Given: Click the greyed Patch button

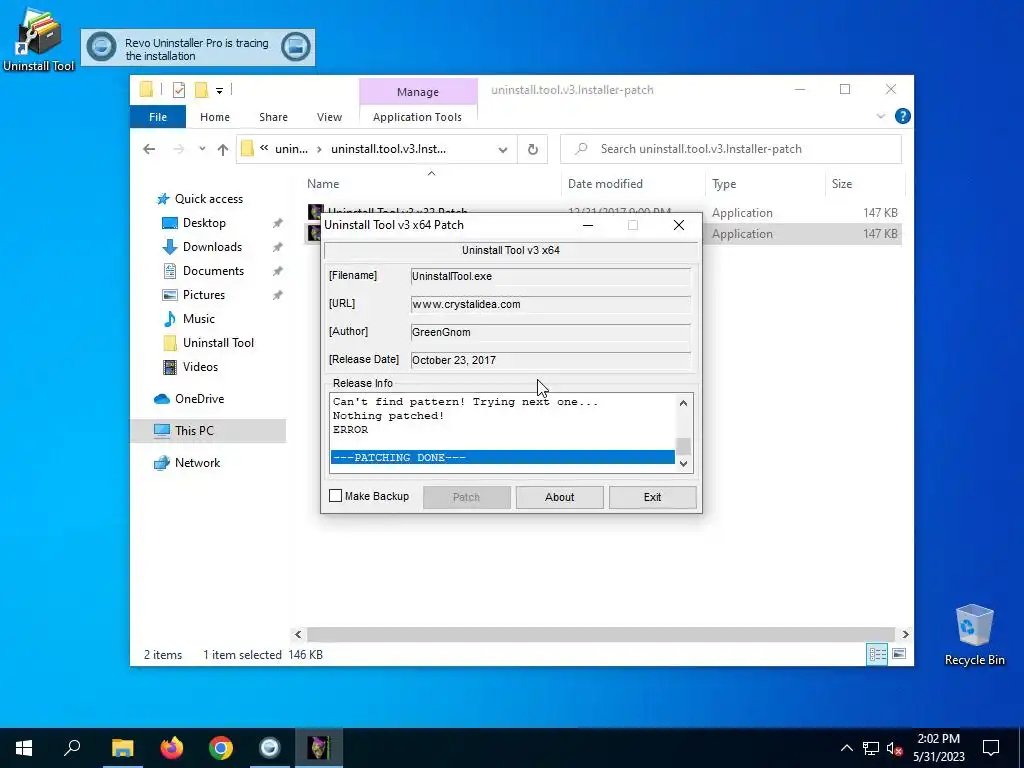Looking at the screenshot, I should [x=466, y=497].
